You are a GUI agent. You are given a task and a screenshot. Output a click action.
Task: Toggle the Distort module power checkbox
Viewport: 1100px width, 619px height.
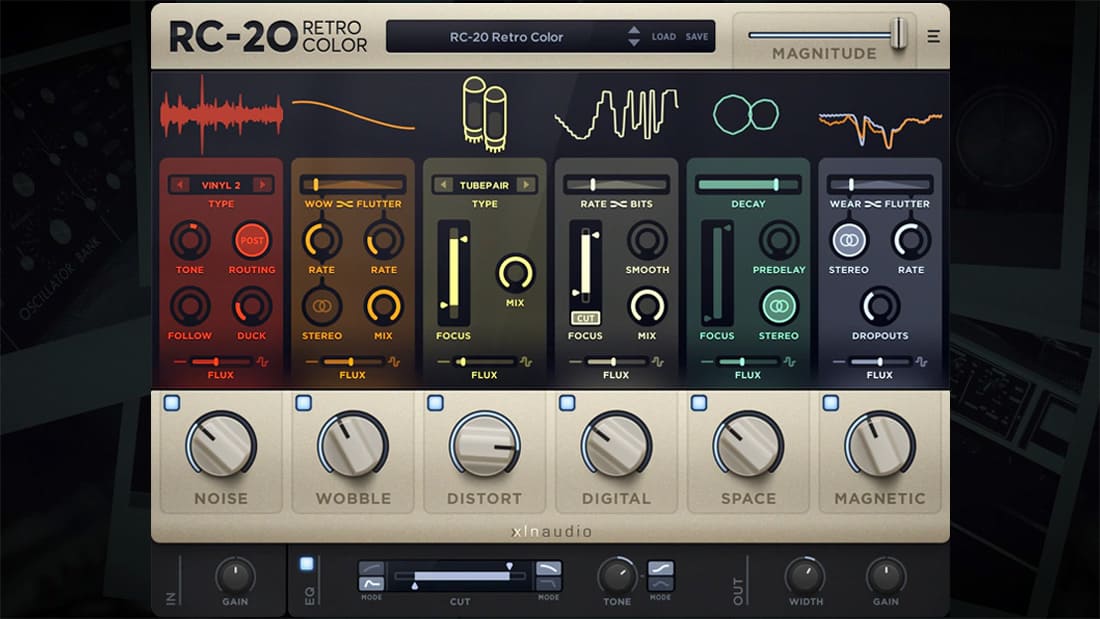(436, 403)
